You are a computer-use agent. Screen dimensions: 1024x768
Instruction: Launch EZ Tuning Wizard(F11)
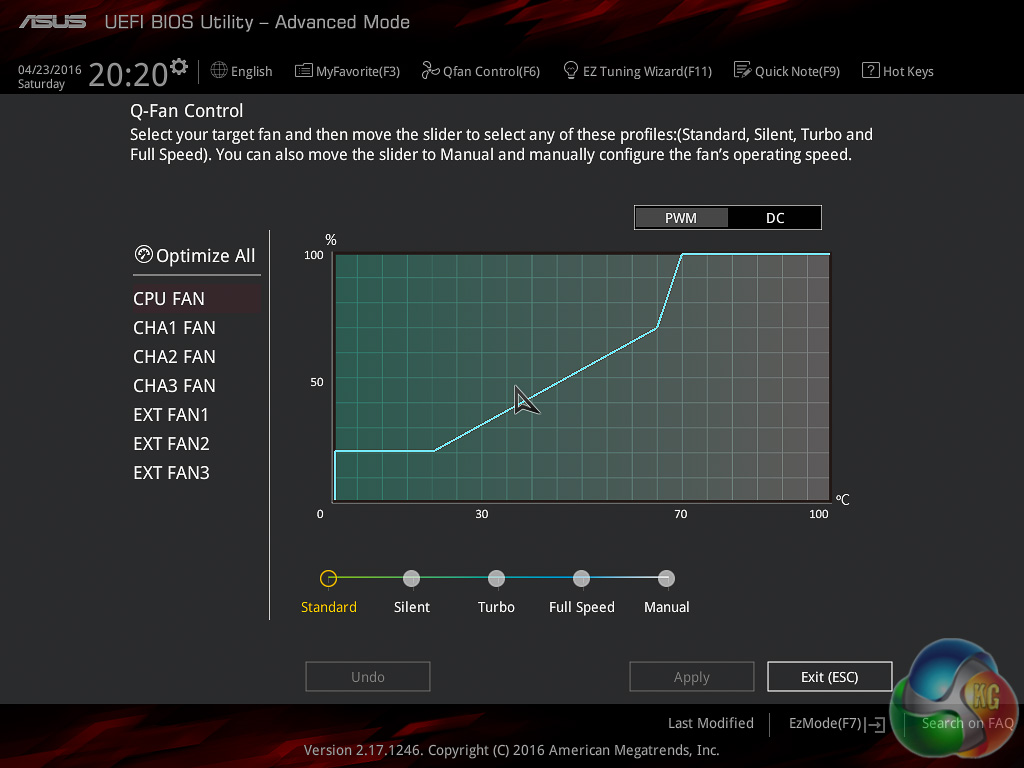(647, 71)
